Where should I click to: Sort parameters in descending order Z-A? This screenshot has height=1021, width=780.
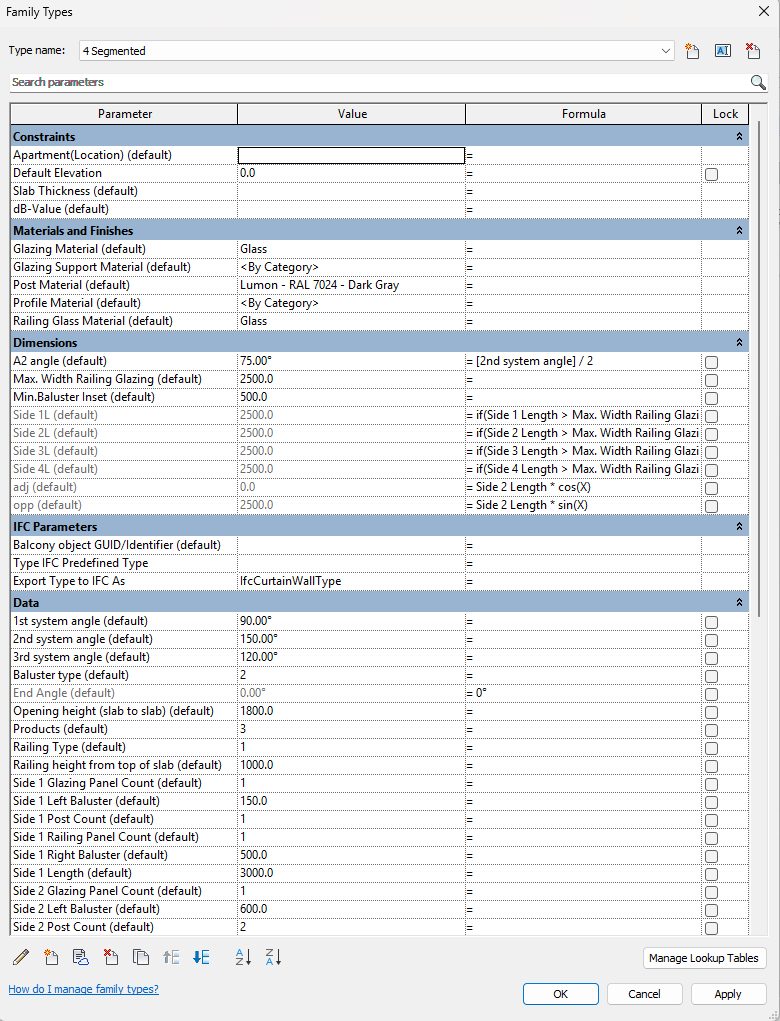[x=273, y=957]
